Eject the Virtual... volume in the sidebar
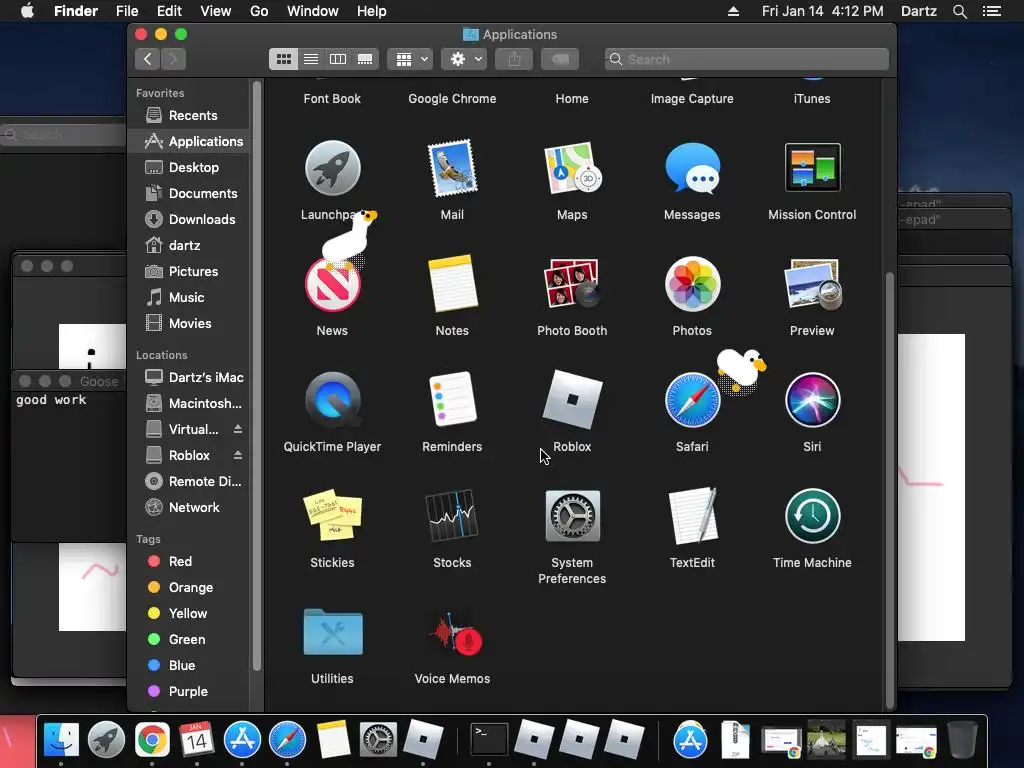The height and width of the screenshot is (768, 1024). click(238, 429)
